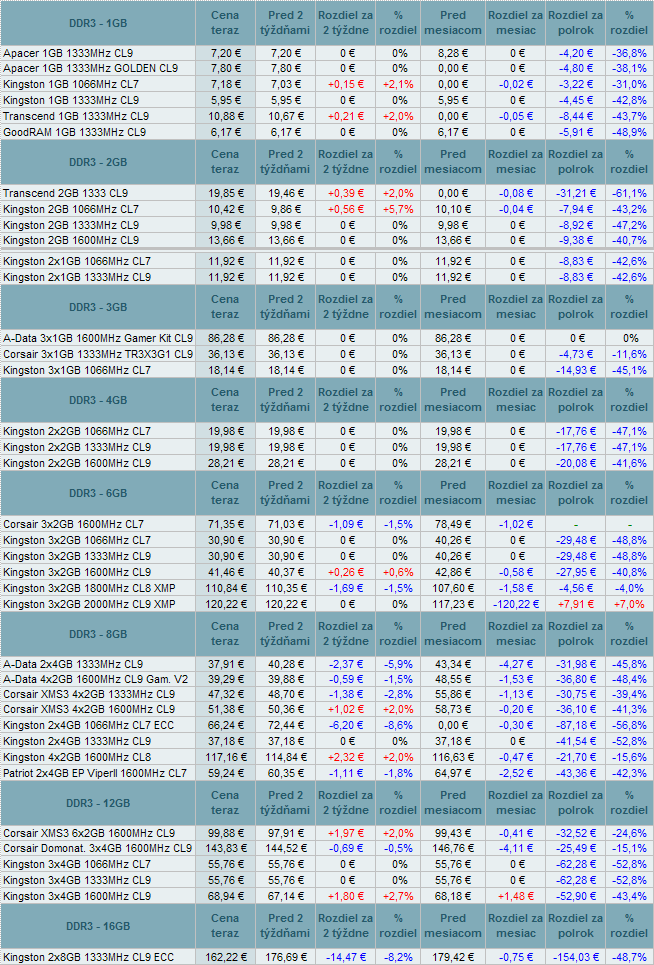Click the DDR3 - 3GB section header

coord(98,307)
